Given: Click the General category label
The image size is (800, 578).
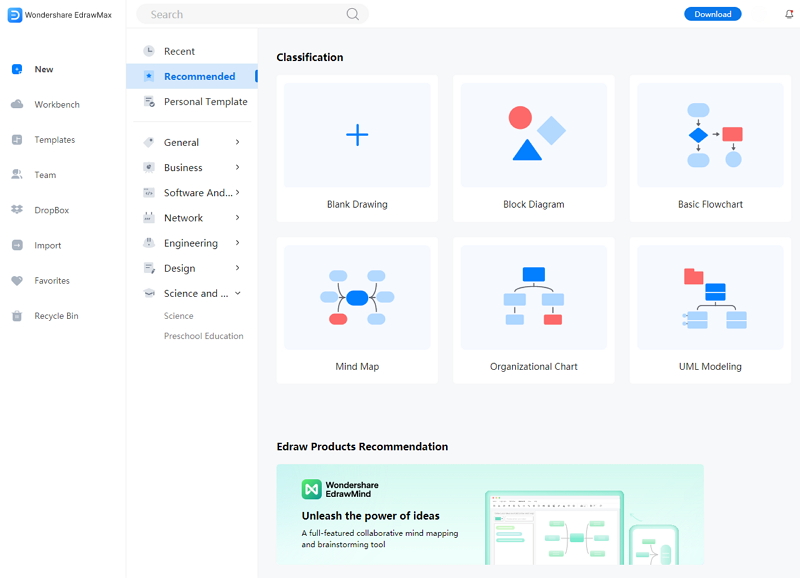Looking at the screenshot, I should click(181, 142).
